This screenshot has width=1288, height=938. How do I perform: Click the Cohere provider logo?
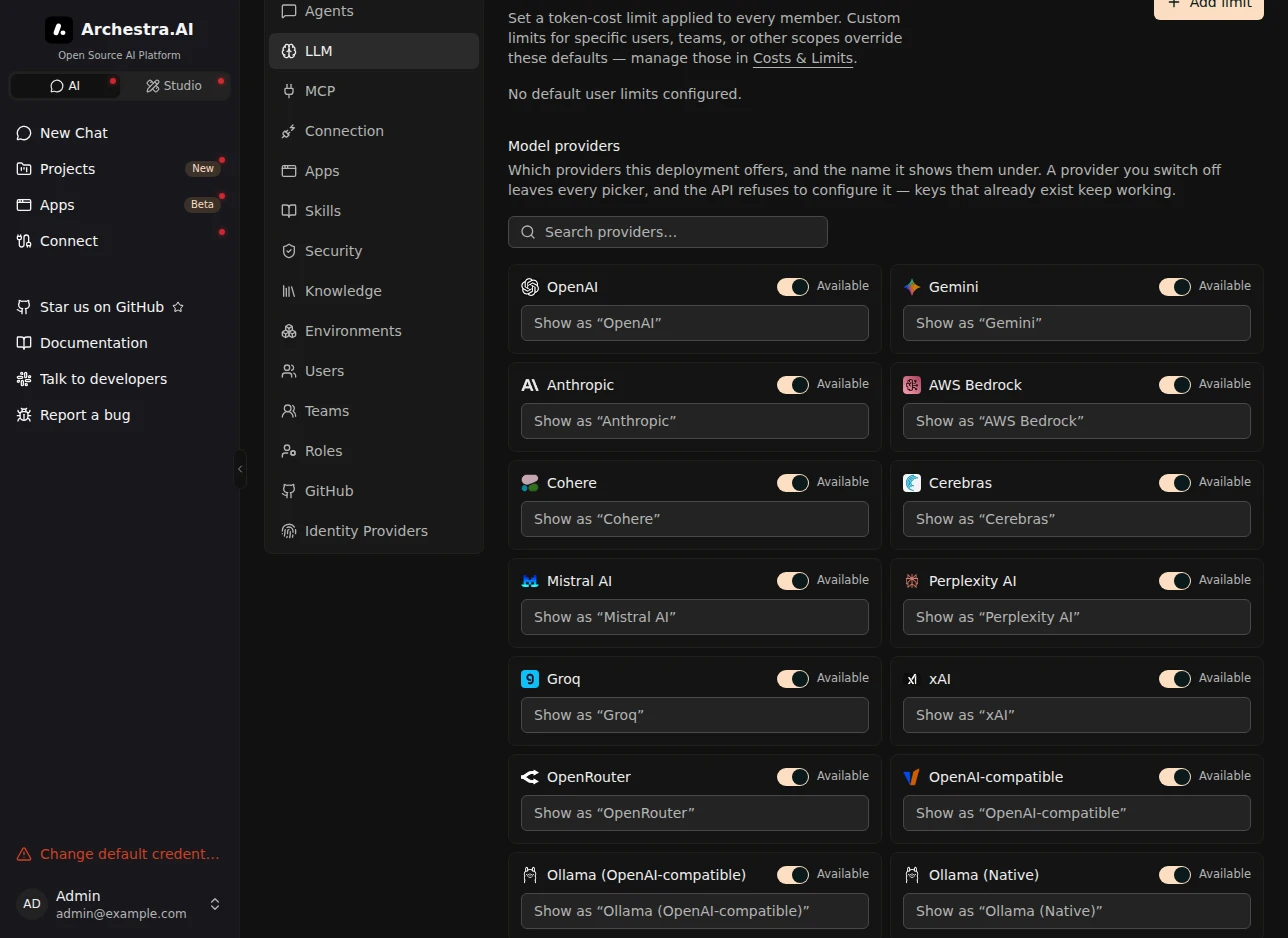point(530,483)
